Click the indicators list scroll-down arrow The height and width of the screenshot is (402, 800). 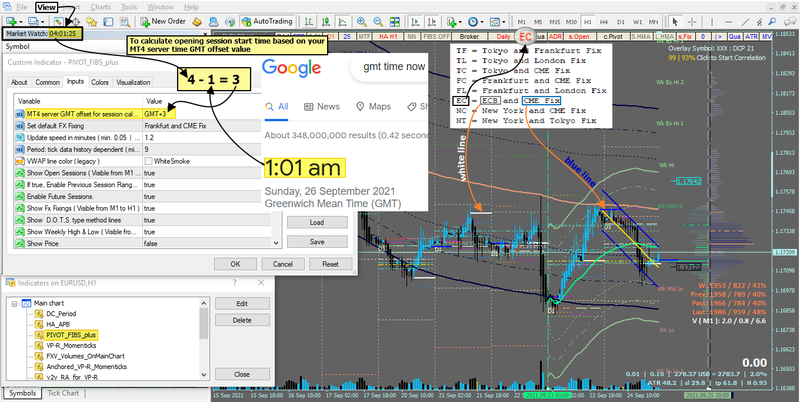coord(204,373)
